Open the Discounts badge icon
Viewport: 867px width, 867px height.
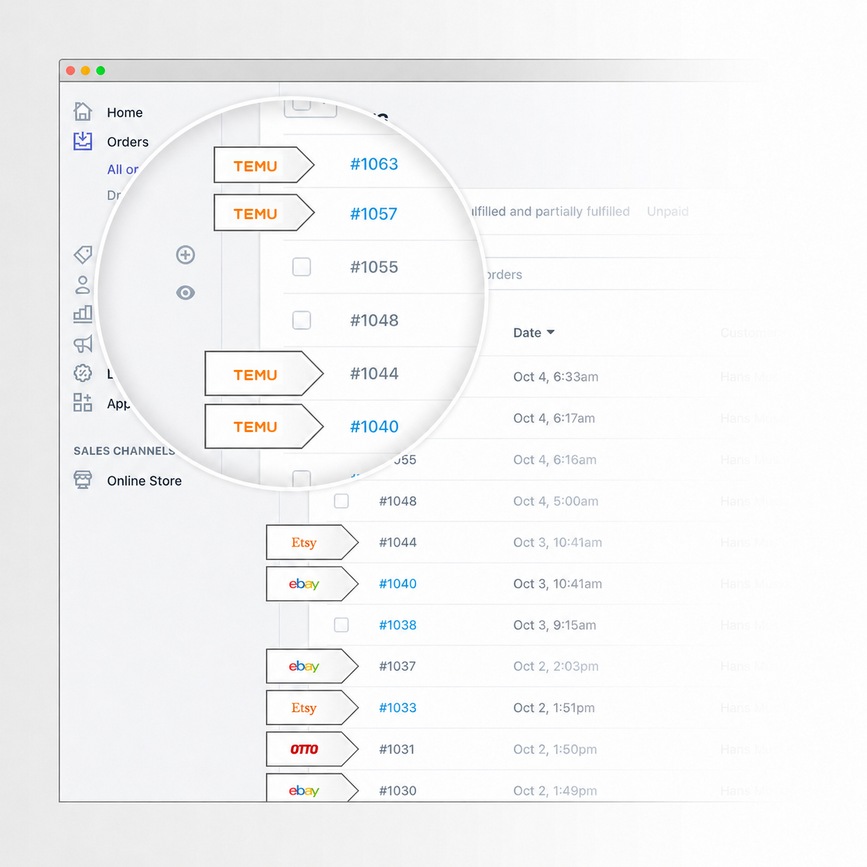click(x=82, y=373)
